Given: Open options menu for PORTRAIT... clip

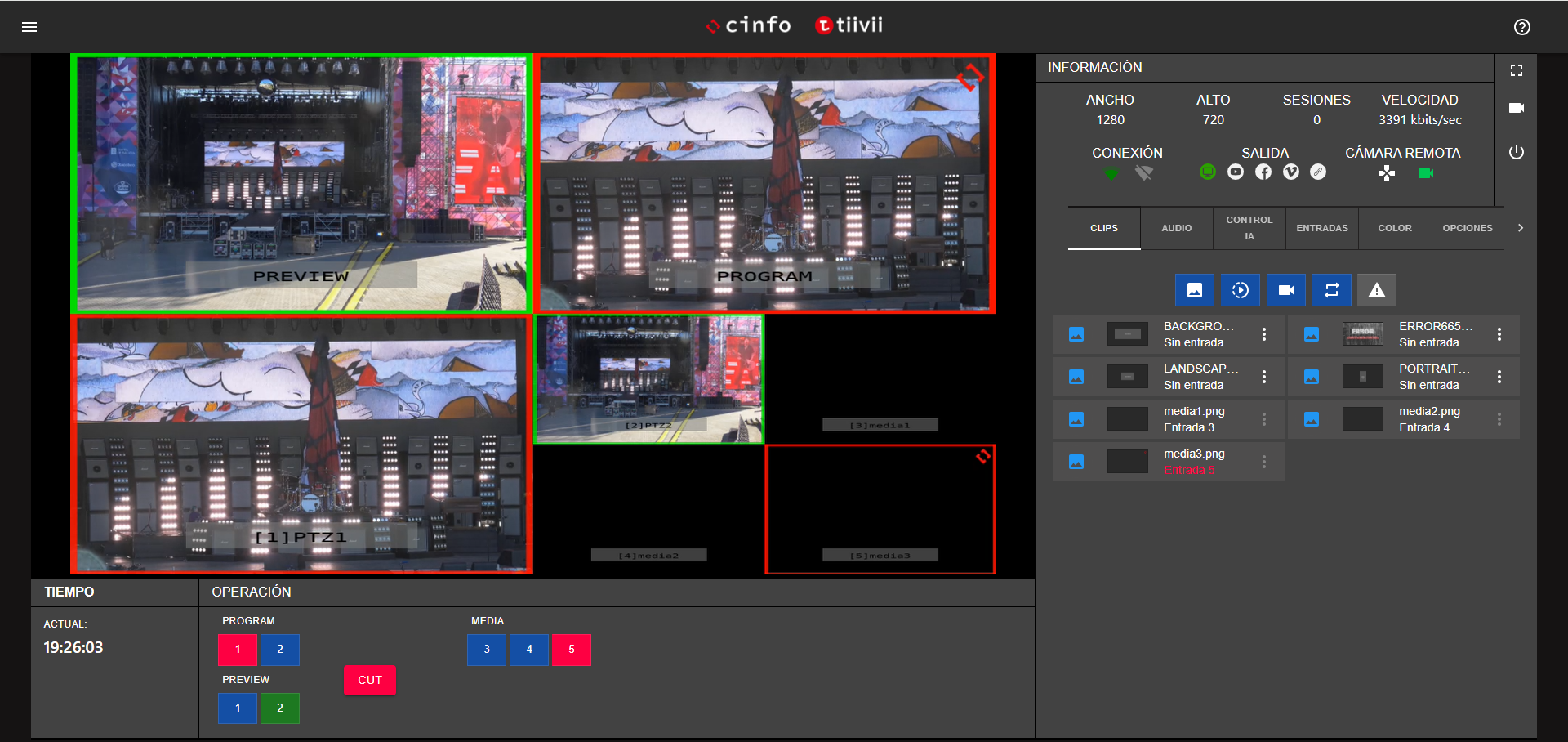Looking at the screenshot, I should click(x=1499, y=377).
